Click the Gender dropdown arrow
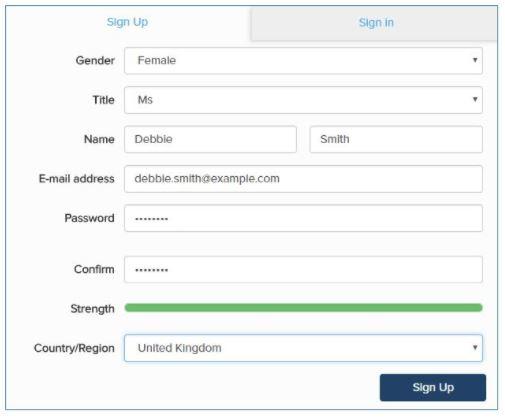 point(475,60)
